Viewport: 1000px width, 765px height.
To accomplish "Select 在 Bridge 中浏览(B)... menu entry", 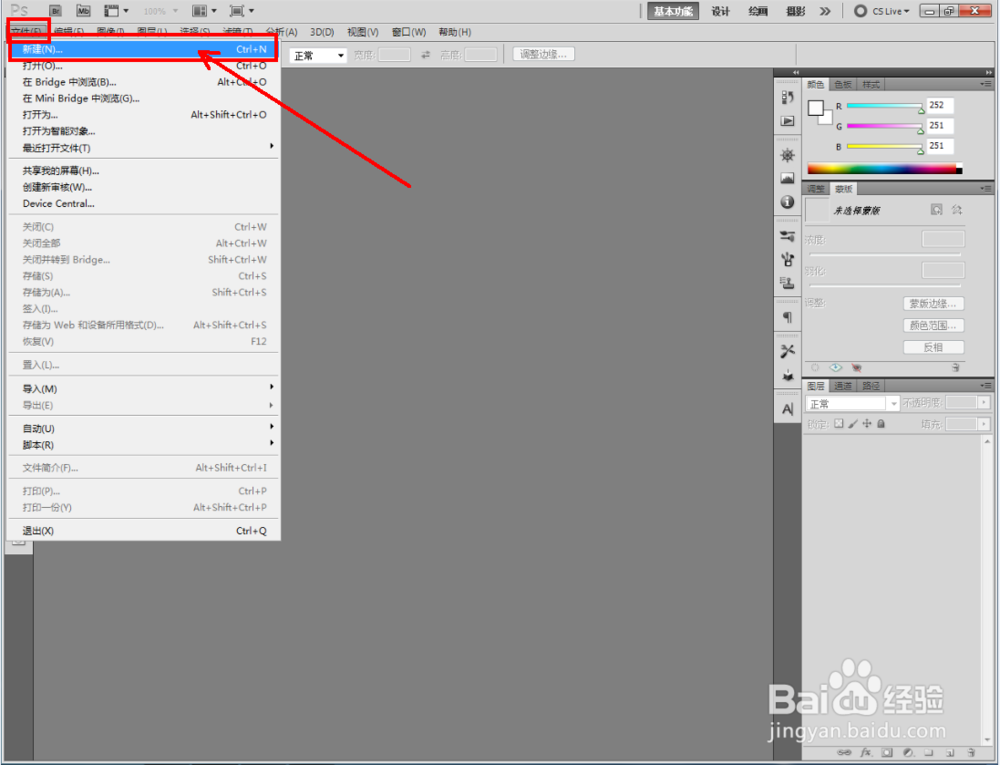I will pos(144,82).
